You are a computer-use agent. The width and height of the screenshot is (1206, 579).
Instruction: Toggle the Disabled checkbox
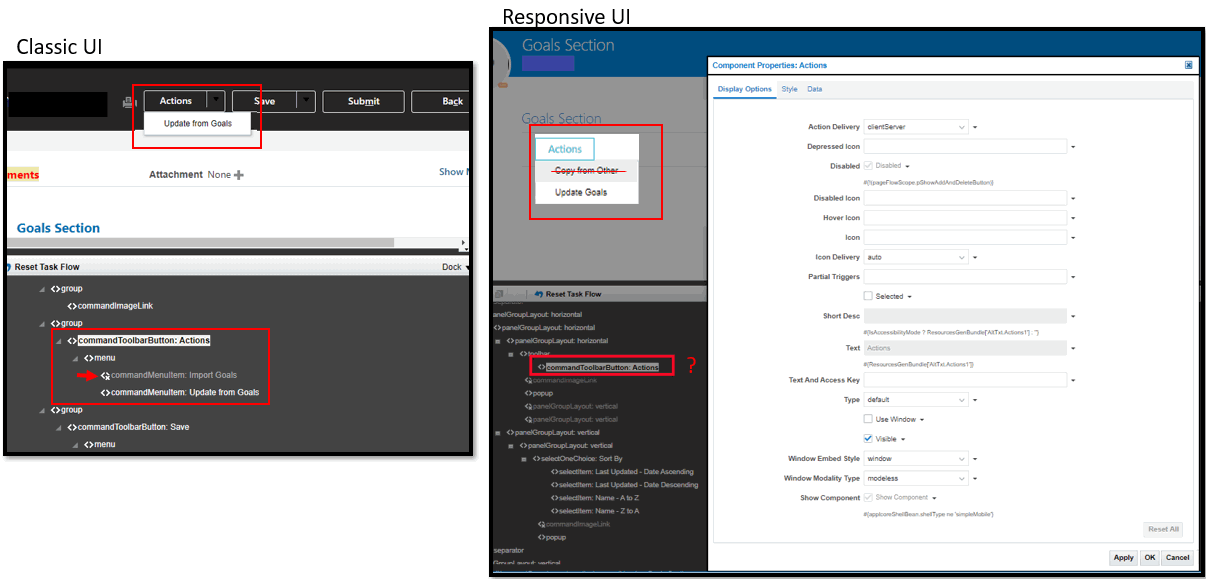pos(868,166)
